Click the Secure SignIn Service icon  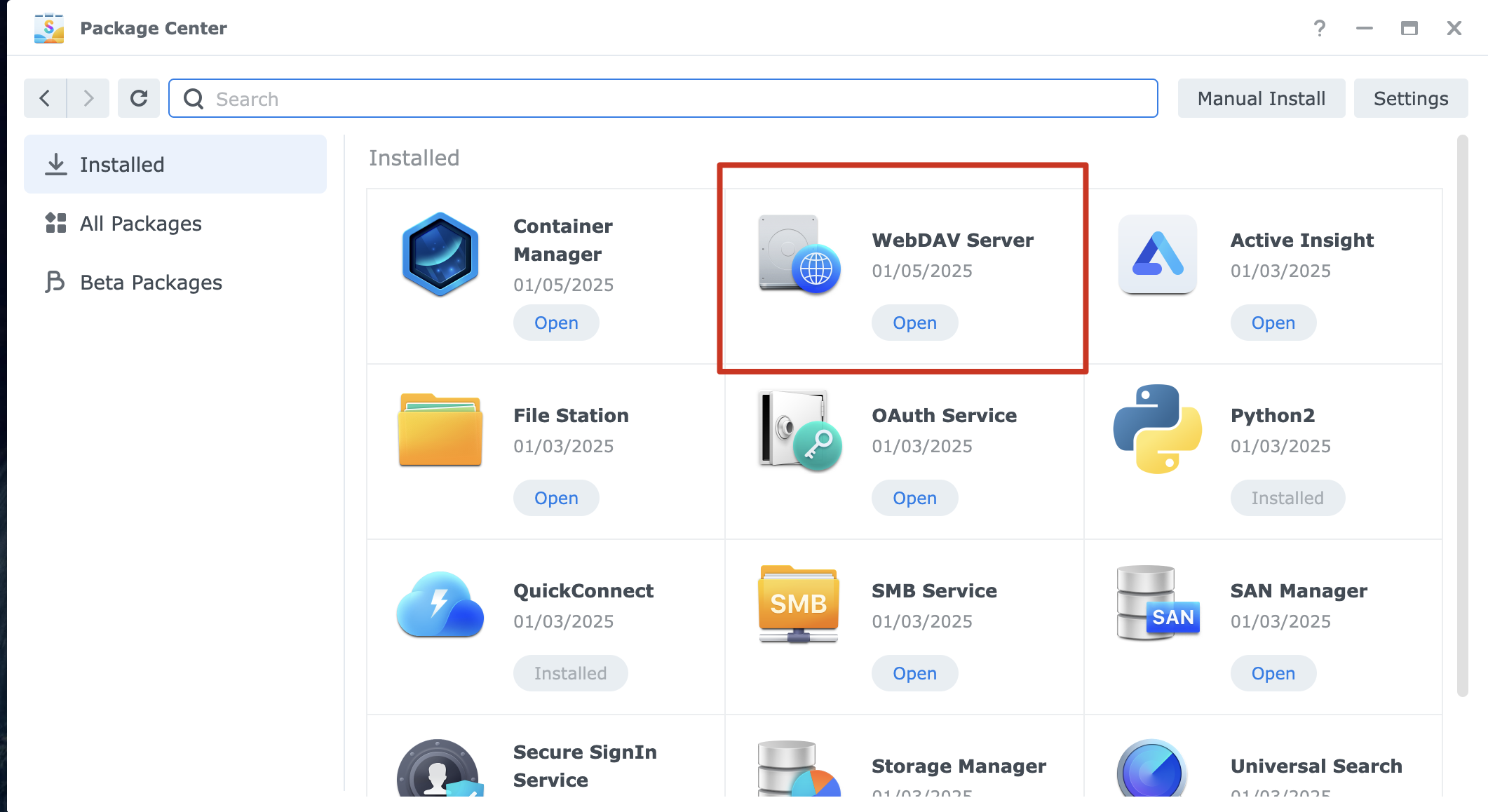(x=440, y=769)
